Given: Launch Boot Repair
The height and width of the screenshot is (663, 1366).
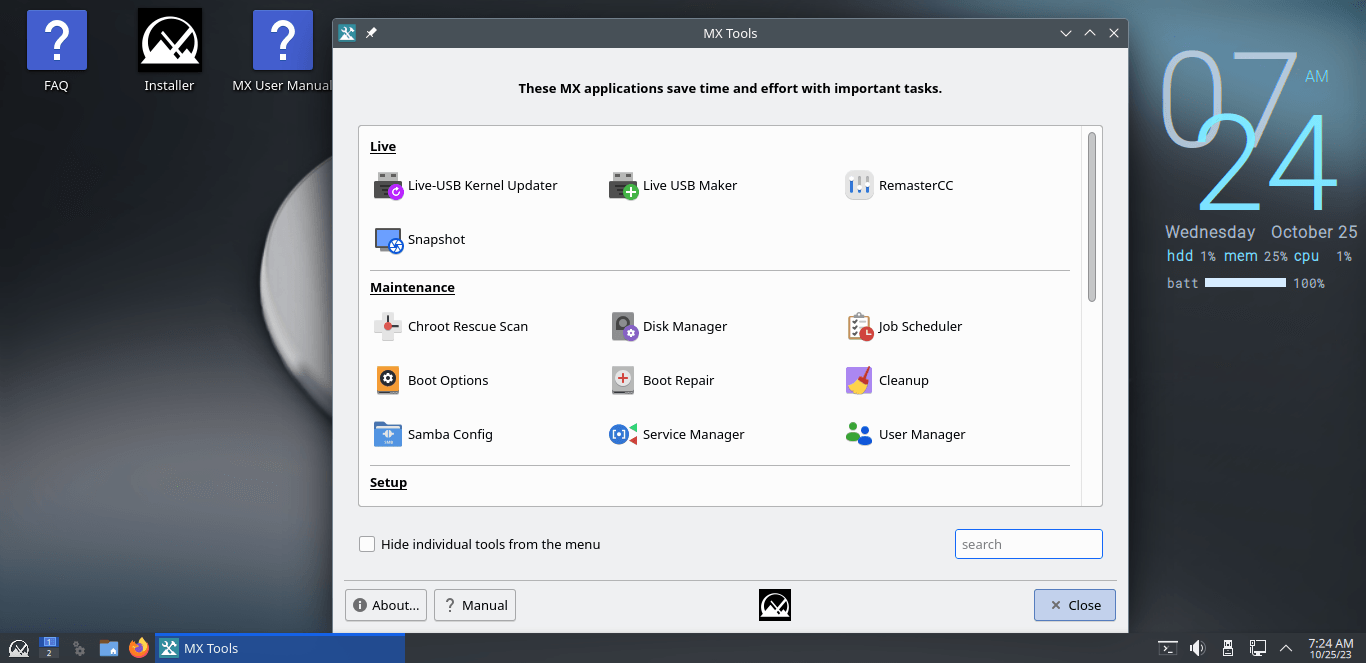Looking at the screenshot, I should tap(662, 381).
